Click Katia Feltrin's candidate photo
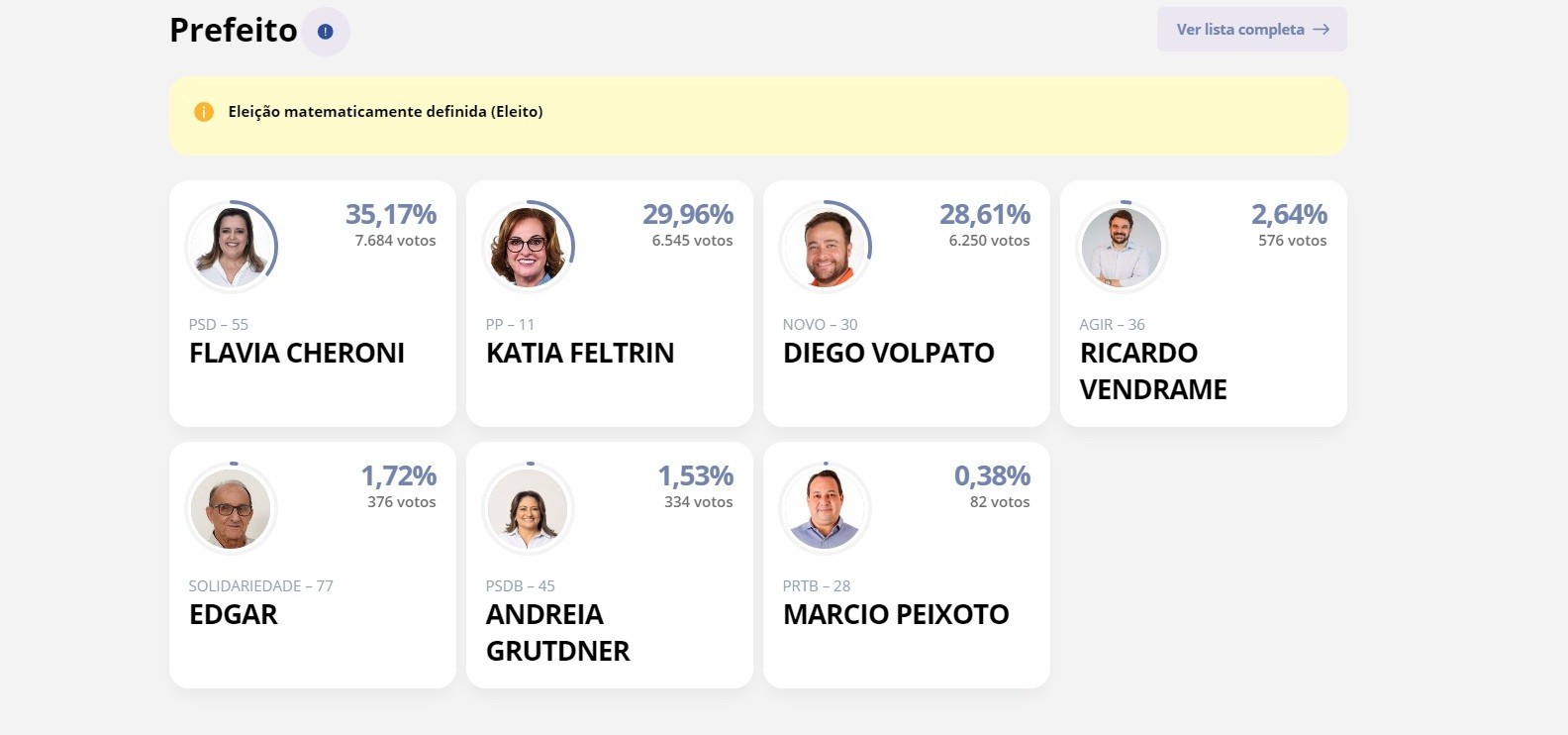 click(529, 247)
